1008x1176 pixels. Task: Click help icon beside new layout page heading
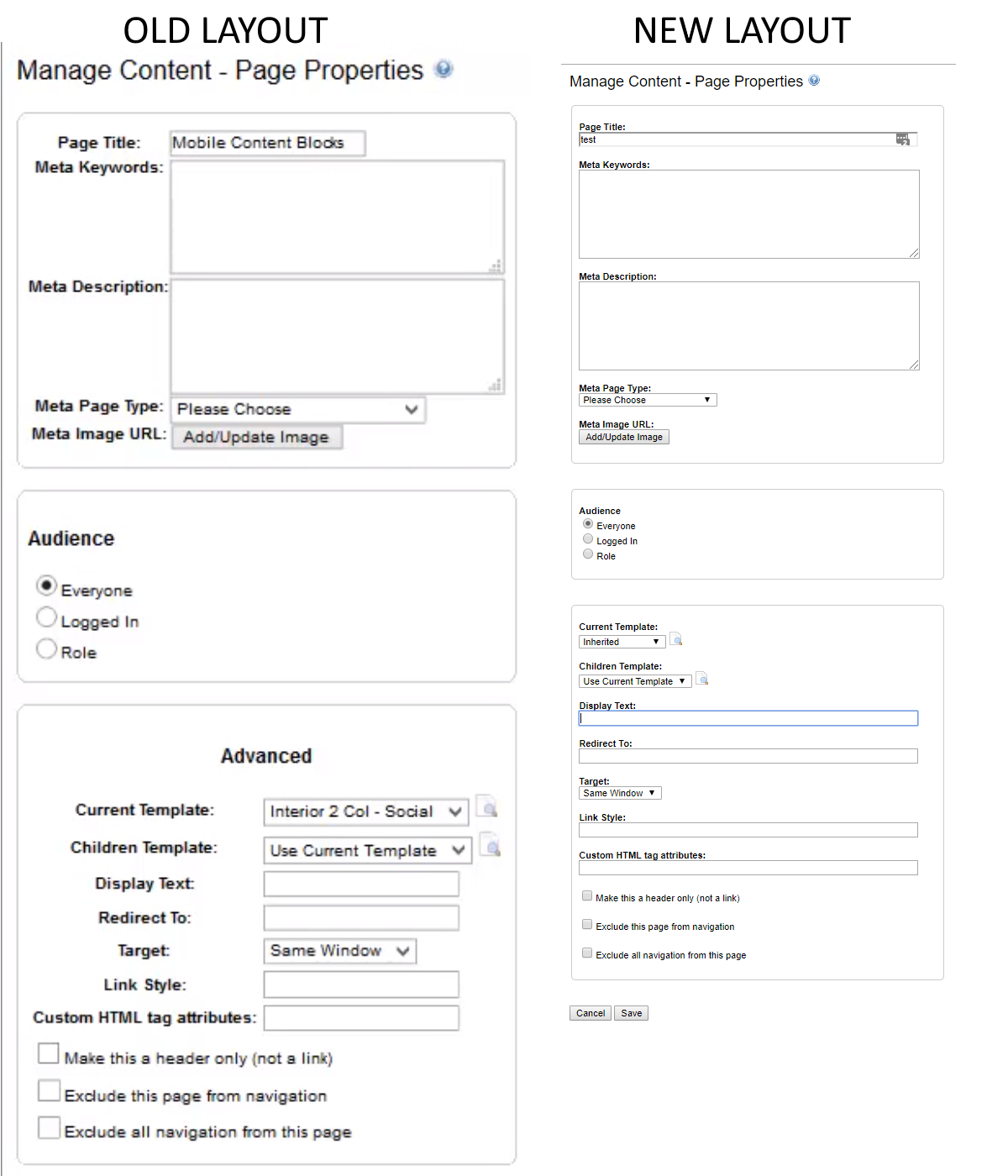[x=814, y=81]
